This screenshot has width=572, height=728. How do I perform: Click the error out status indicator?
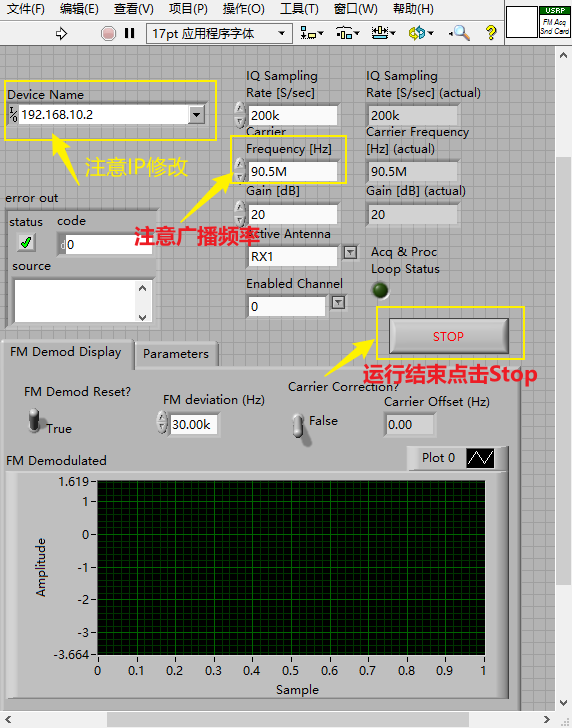point(26,242)
